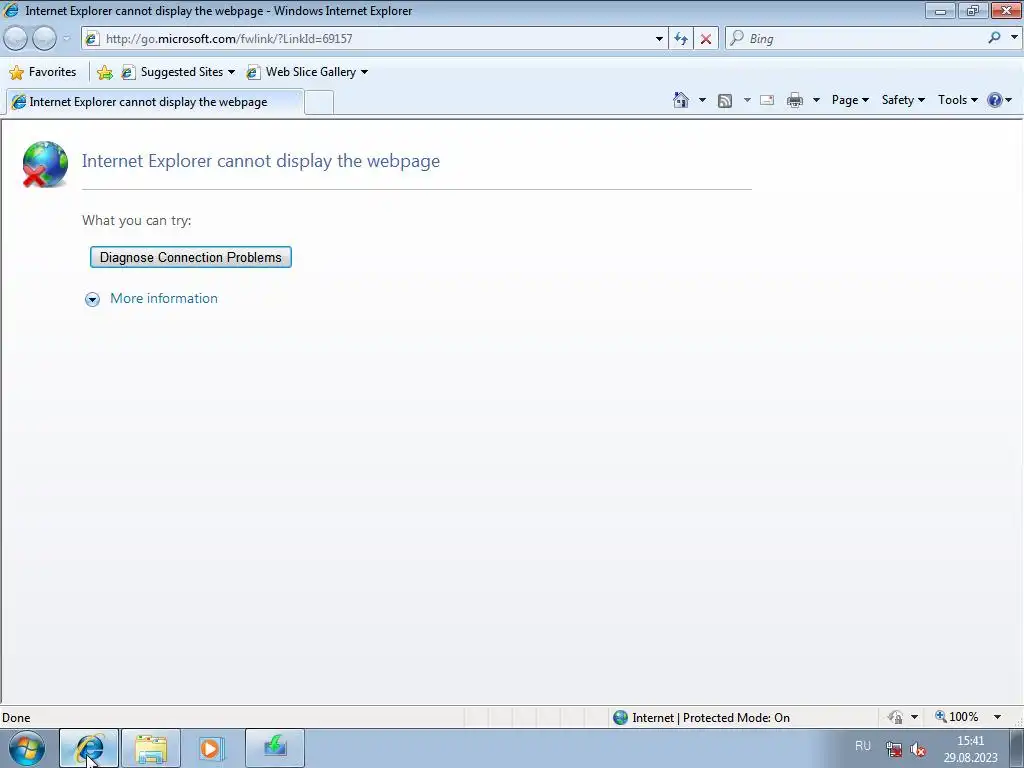Click the Print icon
1024x768 pixels.
coord(795,101)
